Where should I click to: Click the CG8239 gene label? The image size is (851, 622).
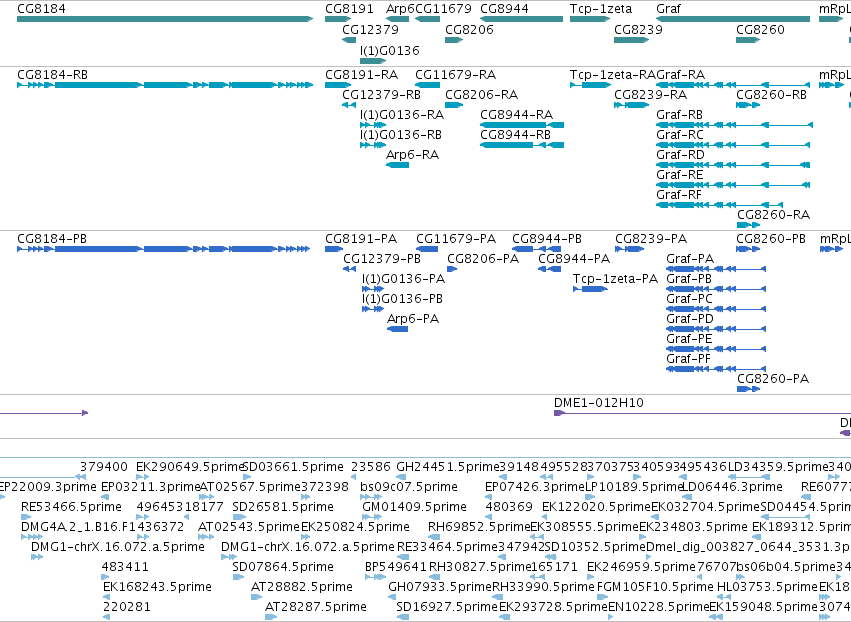tap(638, 29)
